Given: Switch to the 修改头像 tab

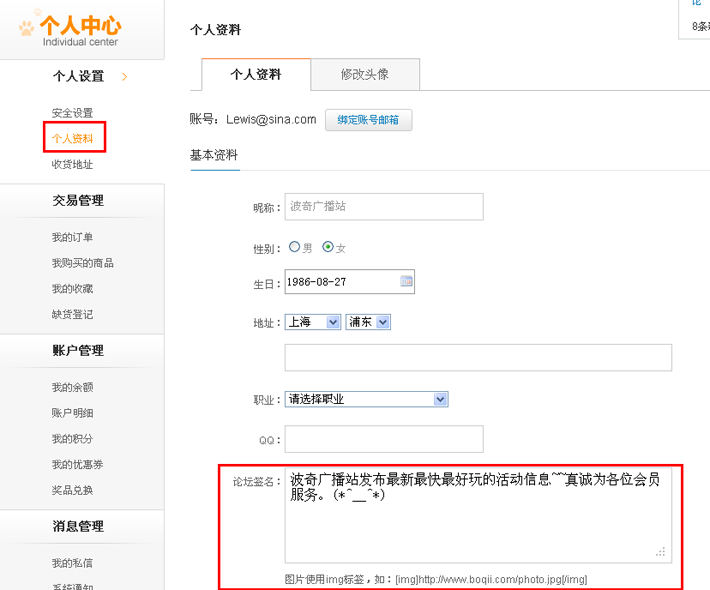Looking at the screenshot, I should point(365,75).
